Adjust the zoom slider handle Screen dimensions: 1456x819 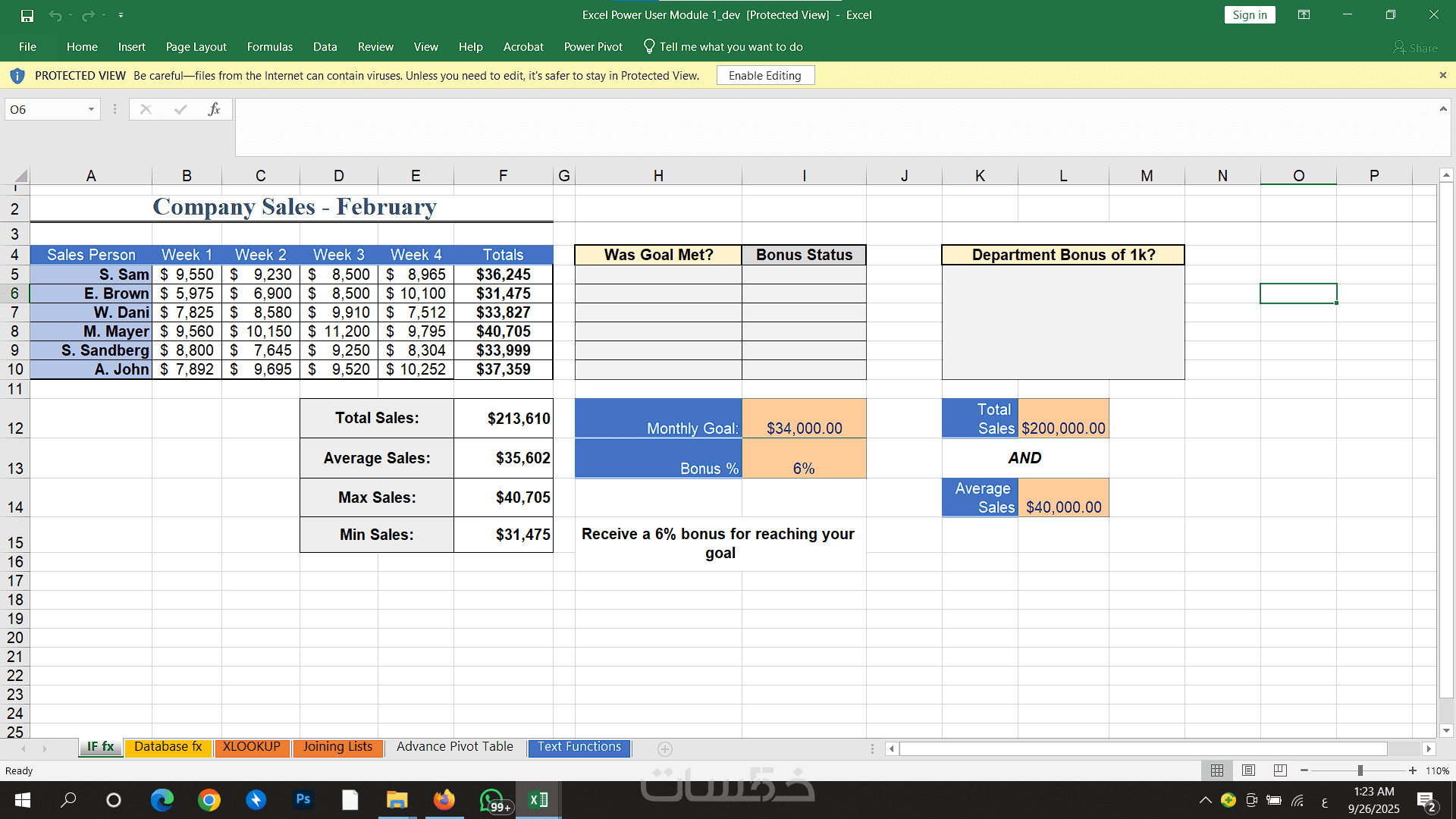point(1360,770)
